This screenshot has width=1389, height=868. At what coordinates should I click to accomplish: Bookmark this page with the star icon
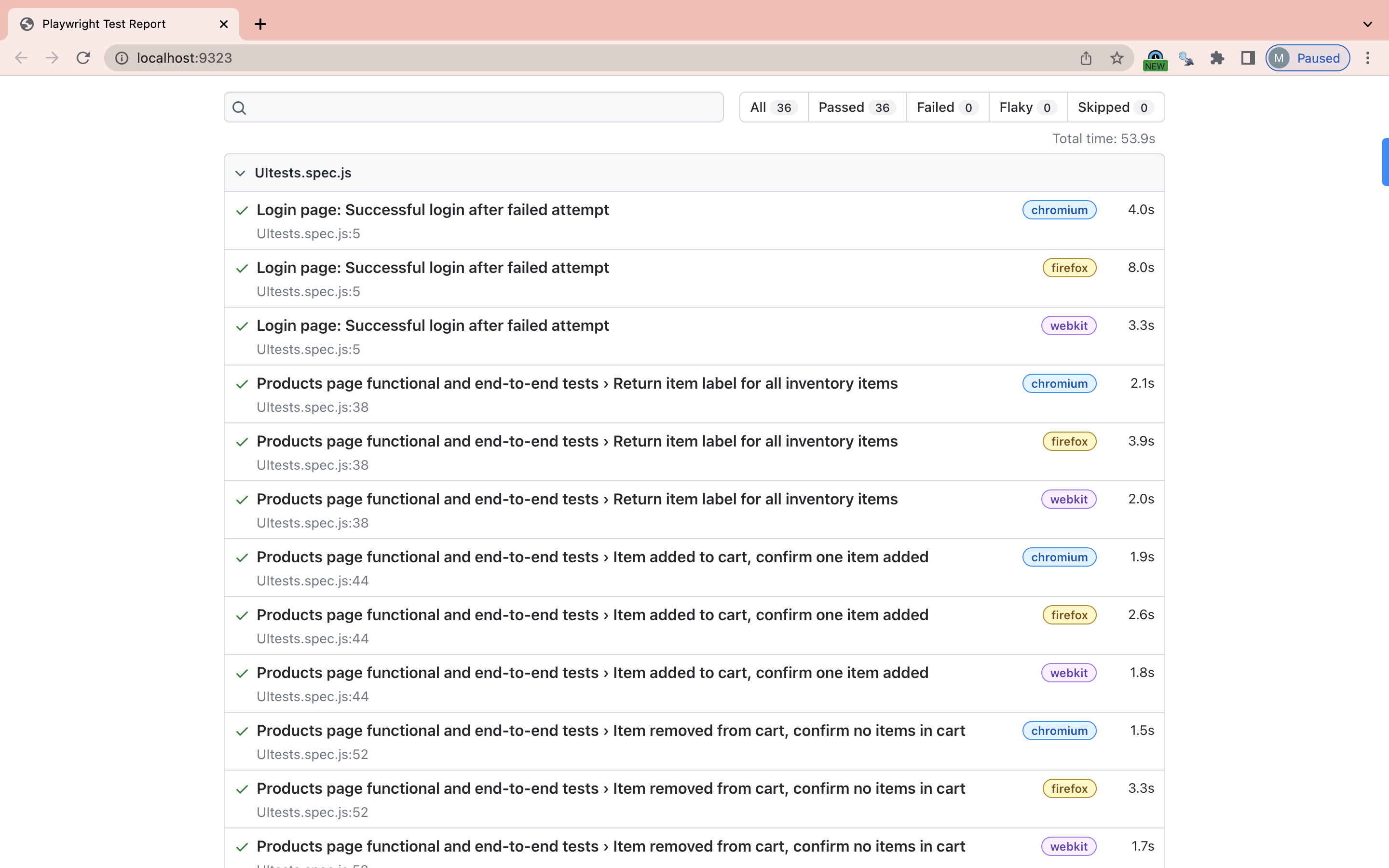click(1117, 58)
